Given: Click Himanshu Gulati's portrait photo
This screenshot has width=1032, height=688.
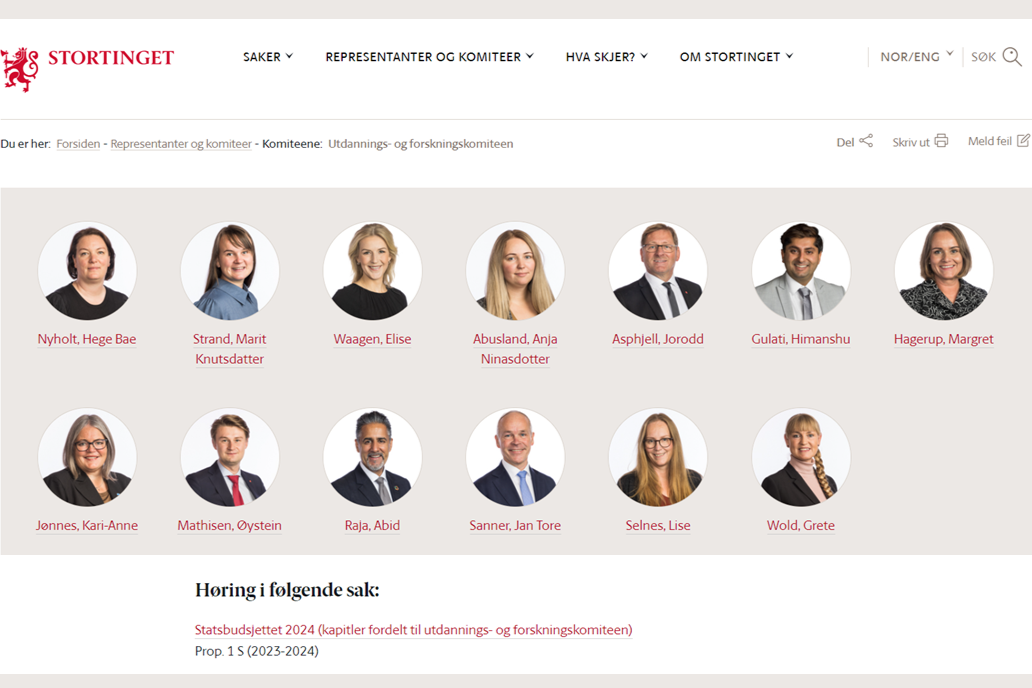Looking at the screenshot, I should click(x=801, y=271).
